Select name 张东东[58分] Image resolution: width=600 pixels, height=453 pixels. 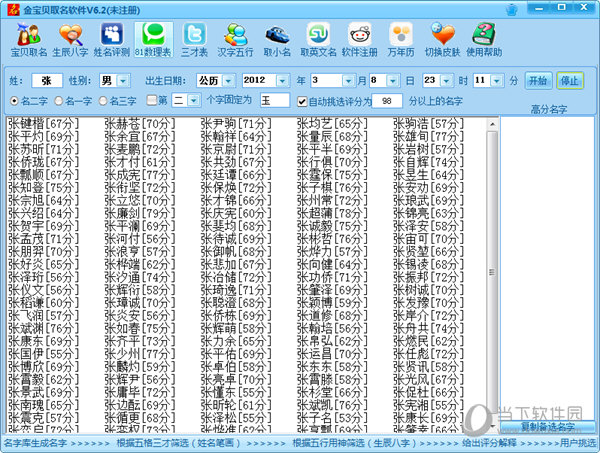point(332,367)
